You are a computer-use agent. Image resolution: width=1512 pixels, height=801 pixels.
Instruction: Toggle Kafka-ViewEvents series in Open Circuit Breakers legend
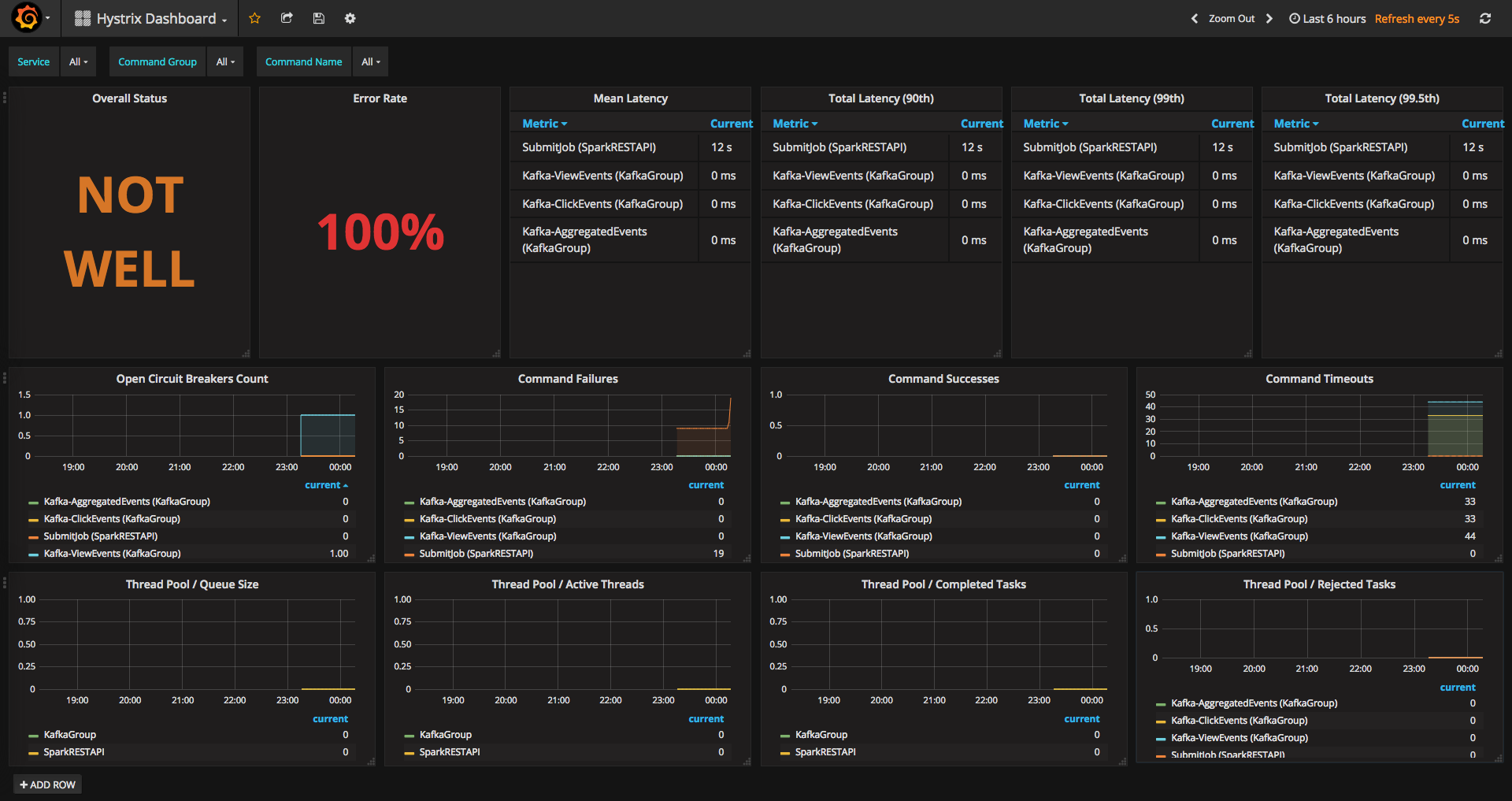point(112,554)
